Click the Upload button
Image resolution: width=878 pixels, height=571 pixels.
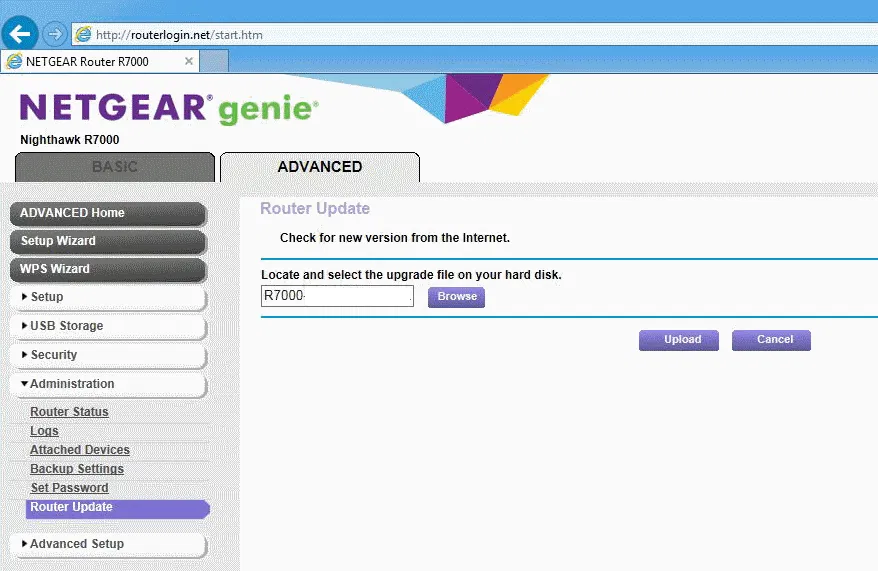(x=679, y=340)
